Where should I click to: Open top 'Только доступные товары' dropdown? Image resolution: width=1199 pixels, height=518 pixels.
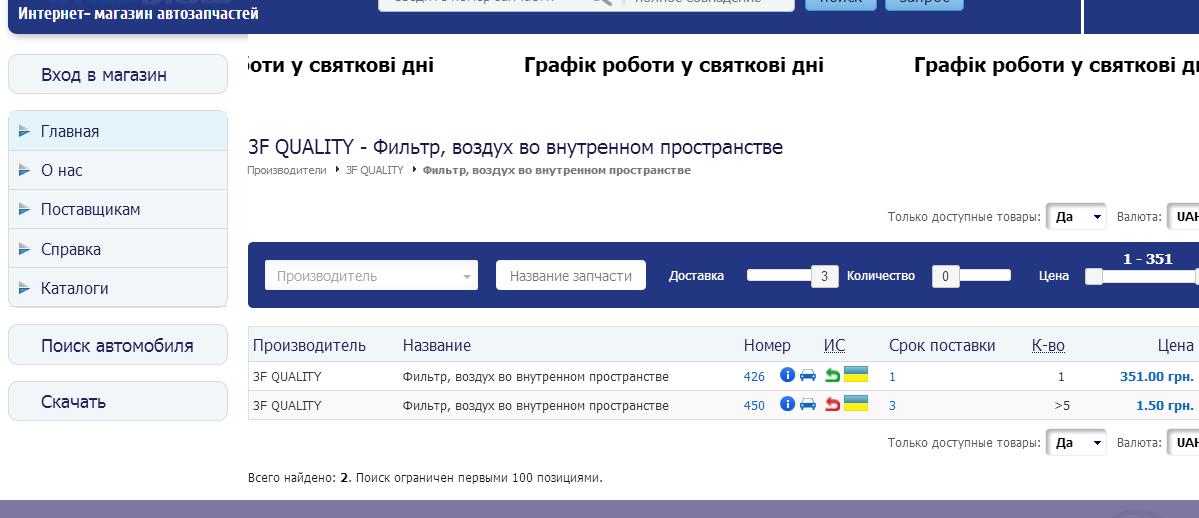tap(1076, 217)
